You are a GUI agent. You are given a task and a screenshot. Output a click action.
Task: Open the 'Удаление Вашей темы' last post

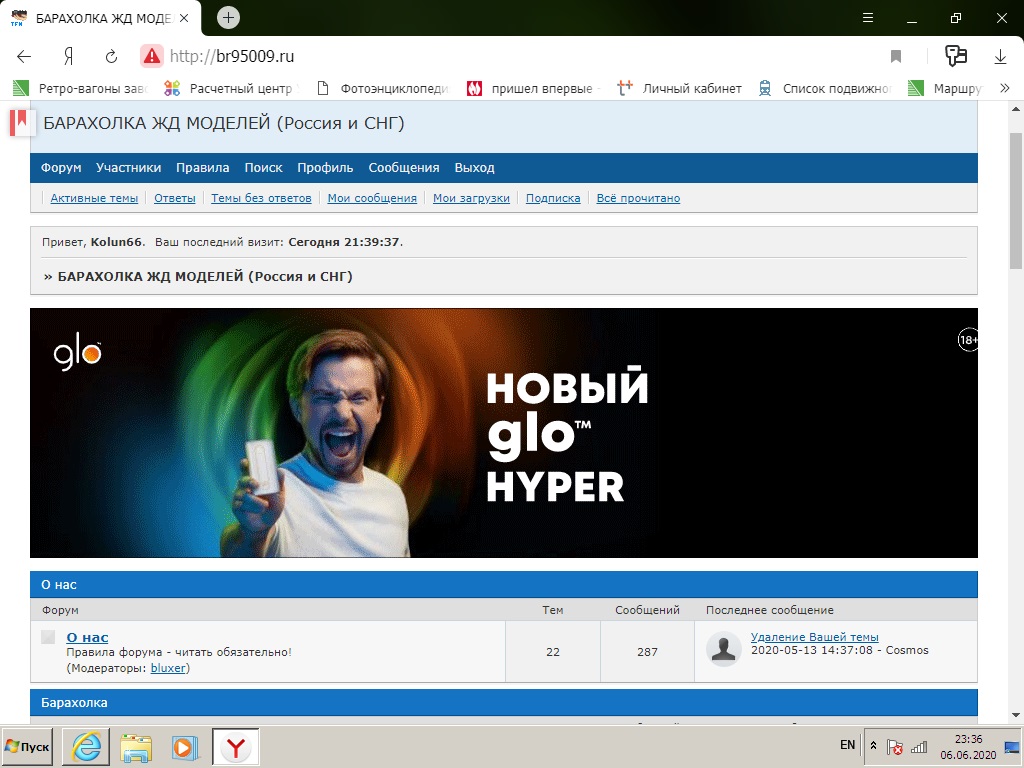tap(814, 637)
